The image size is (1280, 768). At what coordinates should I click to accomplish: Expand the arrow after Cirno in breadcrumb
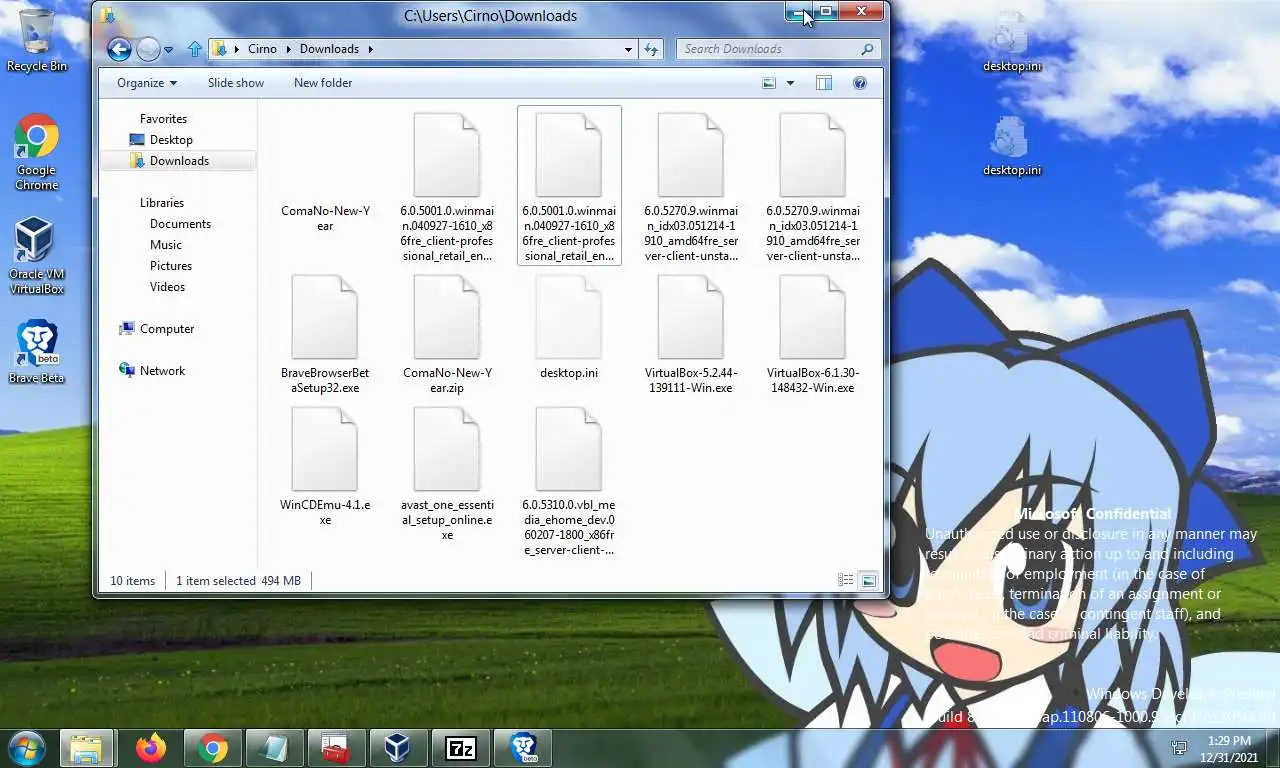(x=290, y=49)
